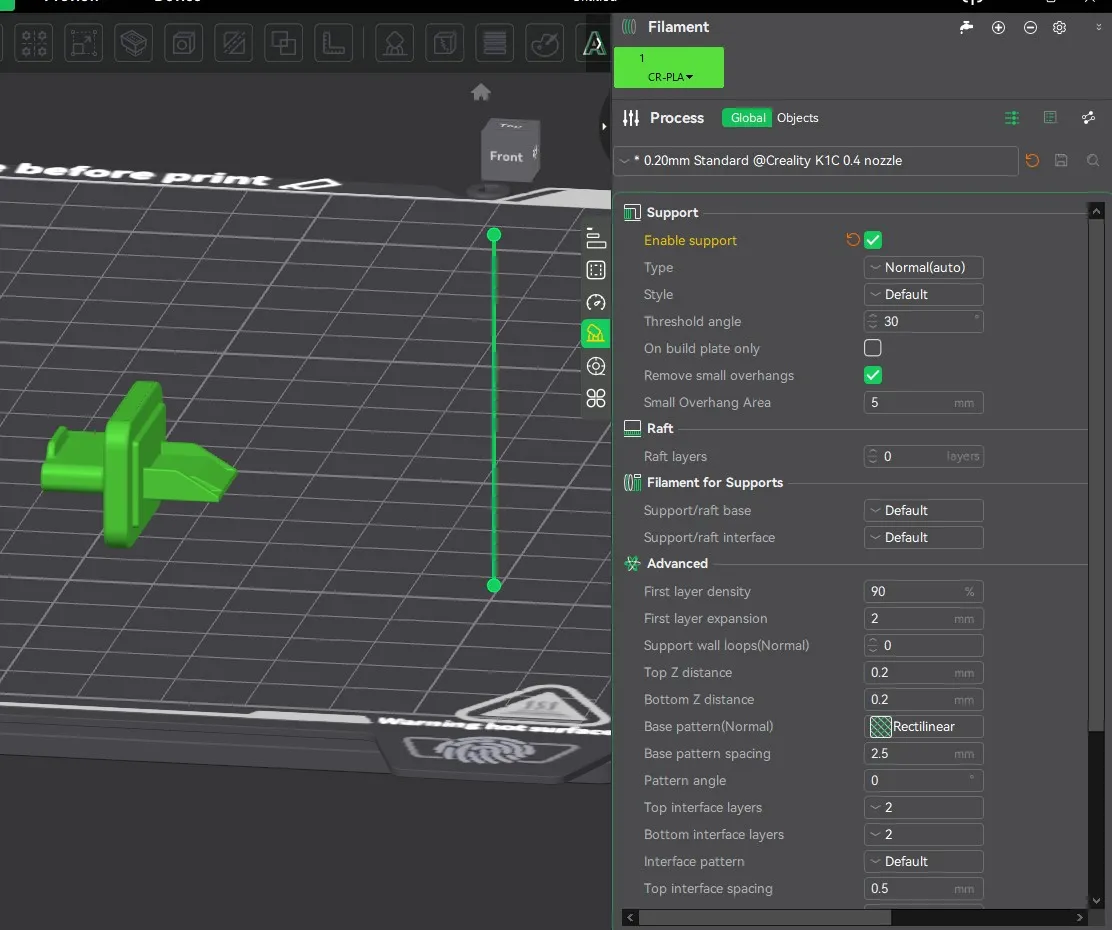Open the color painting palette tool
The width and height of the screenshot is (1112, 930).
(x=545, y=43)
